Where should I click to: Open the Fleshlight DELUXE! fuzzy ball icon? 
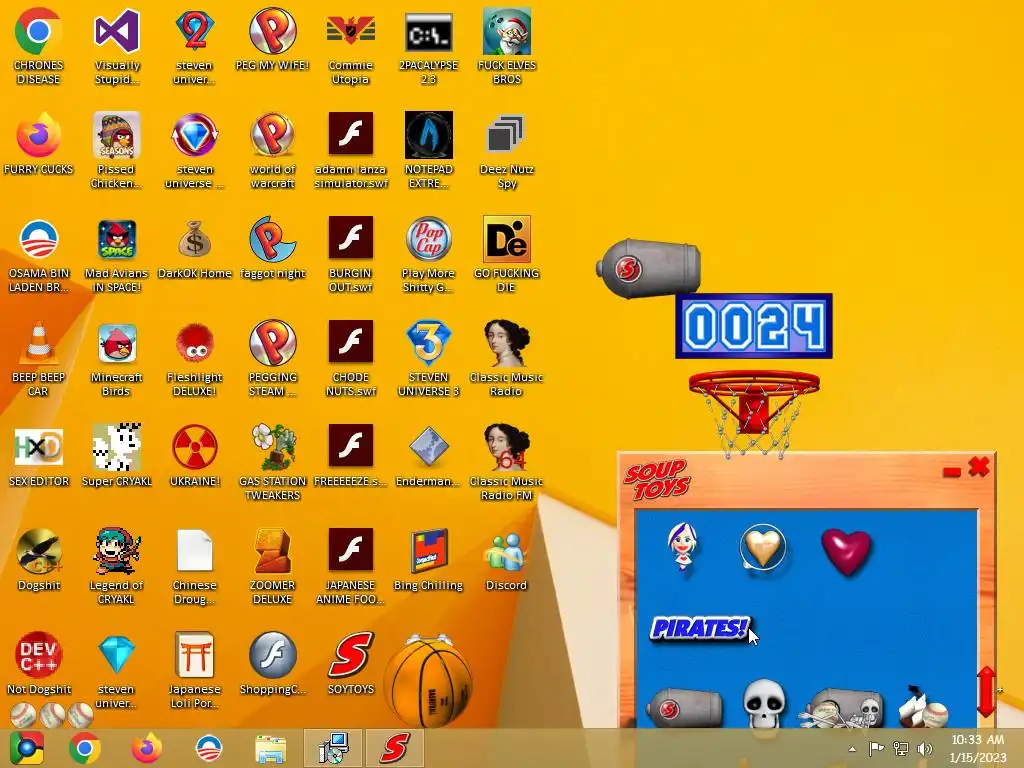(x=195, y=358)
